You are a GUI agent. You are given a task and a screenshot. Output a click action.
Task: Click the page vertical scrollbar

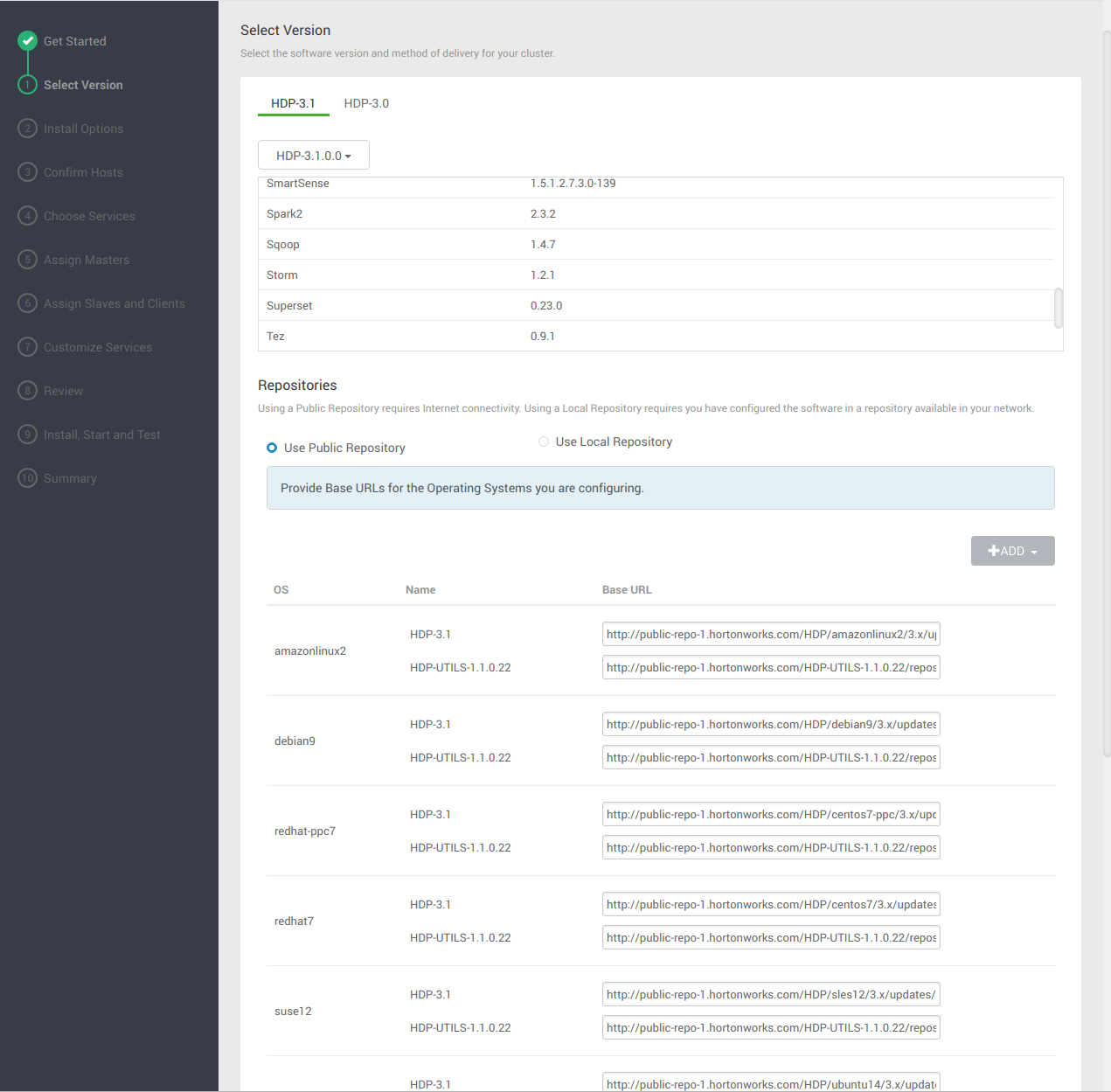coord(1107,393)
